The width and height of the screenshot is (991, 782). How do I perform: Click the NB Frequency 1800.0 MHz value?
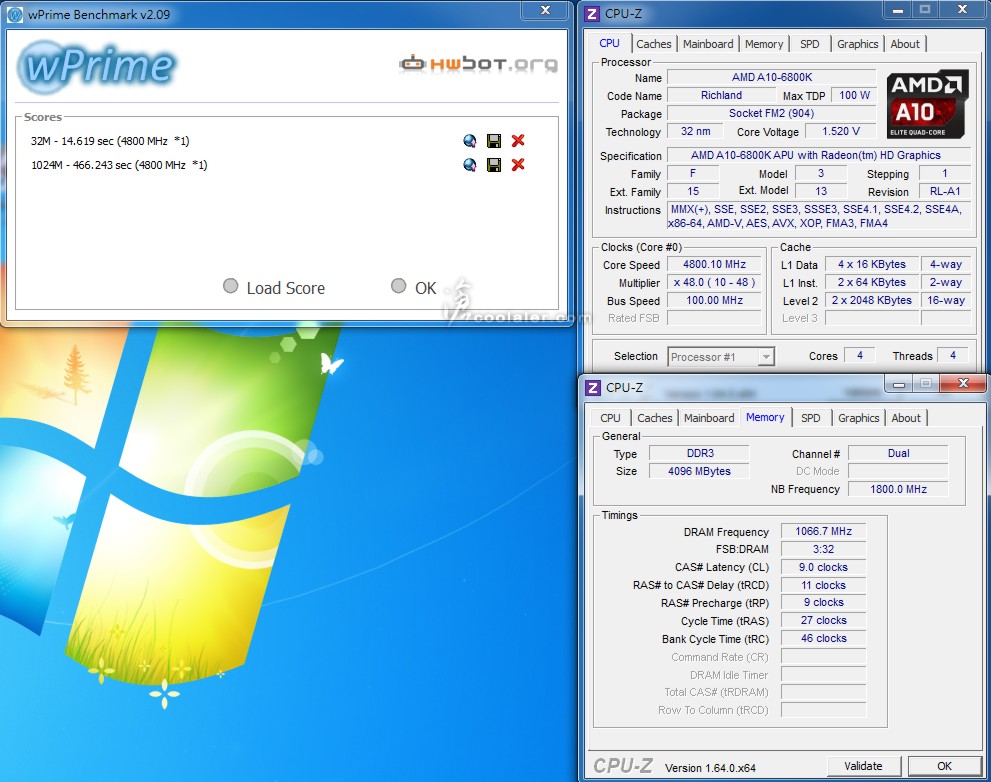pos(898,489)
